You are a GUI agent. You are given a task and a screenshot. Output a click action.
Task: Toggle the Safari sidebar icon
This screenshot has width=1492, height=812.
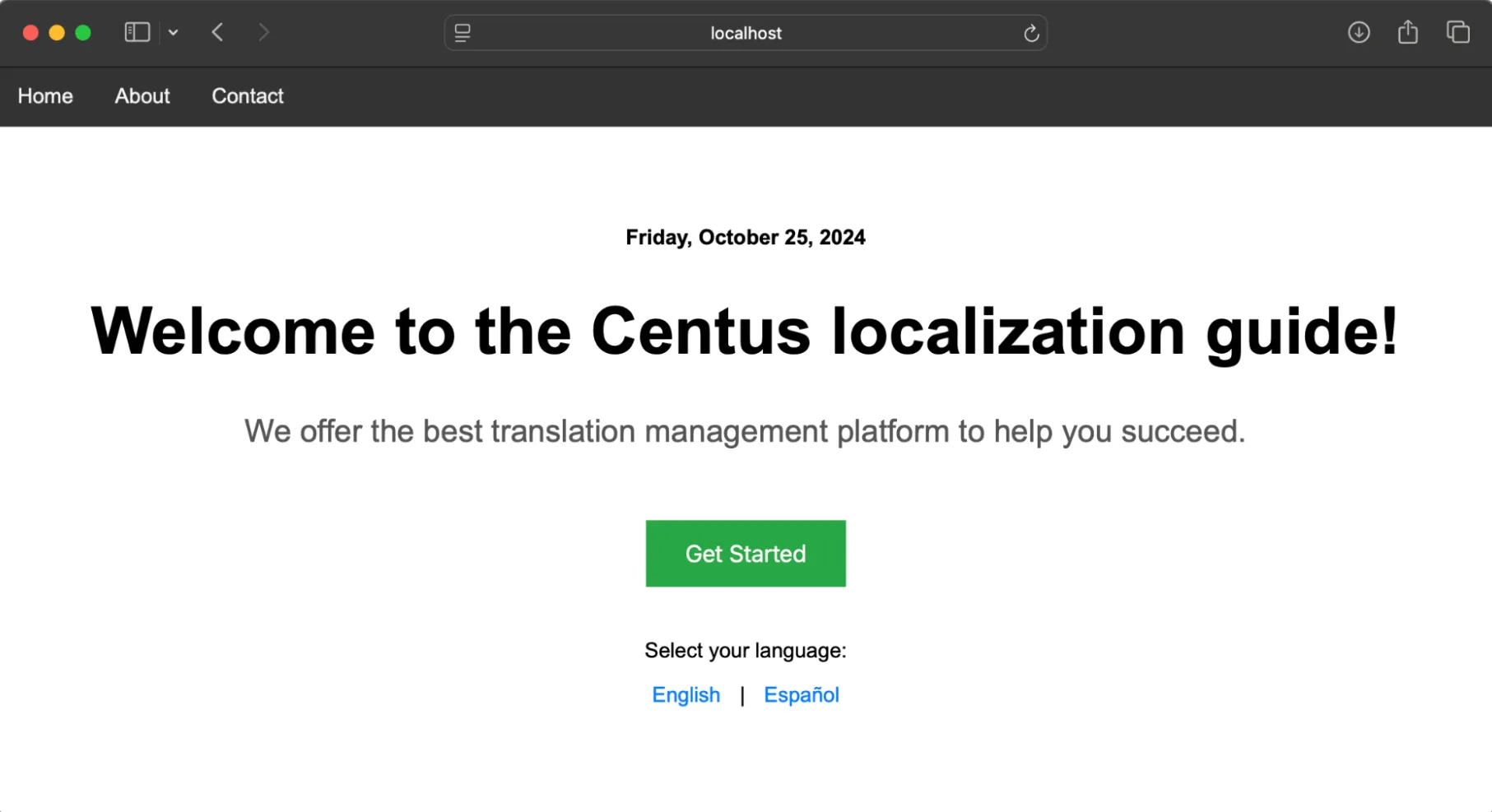[137, 33]
